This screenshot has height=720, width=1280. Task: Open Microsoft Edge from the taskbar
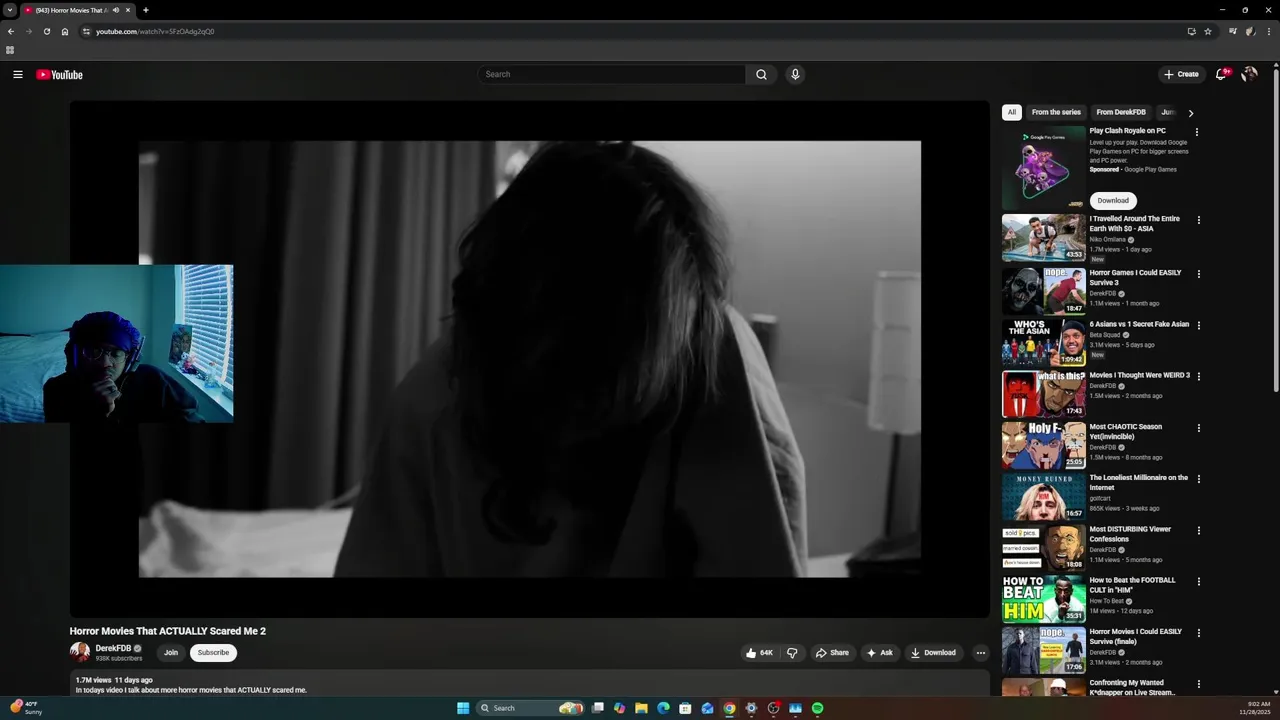pyautogui.click(x=663, y=708)
